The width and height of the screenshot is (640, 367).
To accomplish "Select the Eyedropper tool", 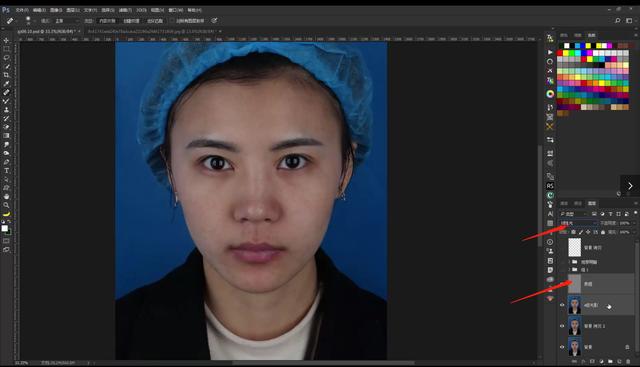I will 6,84.
